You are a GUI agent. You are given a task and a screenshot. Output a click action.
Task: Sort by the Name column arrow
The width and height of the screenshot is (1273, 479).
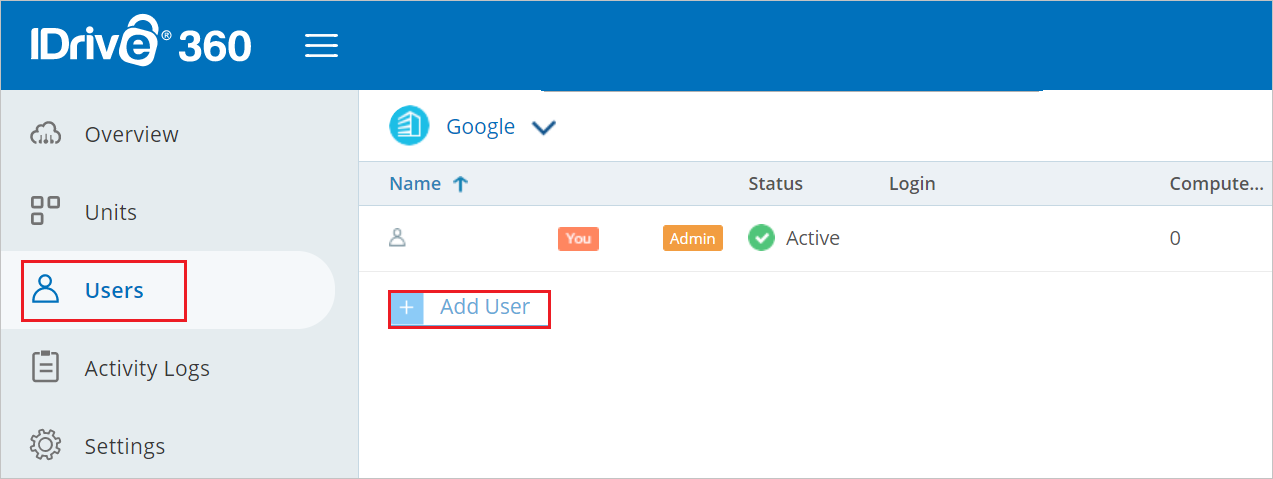coord(460,183)
